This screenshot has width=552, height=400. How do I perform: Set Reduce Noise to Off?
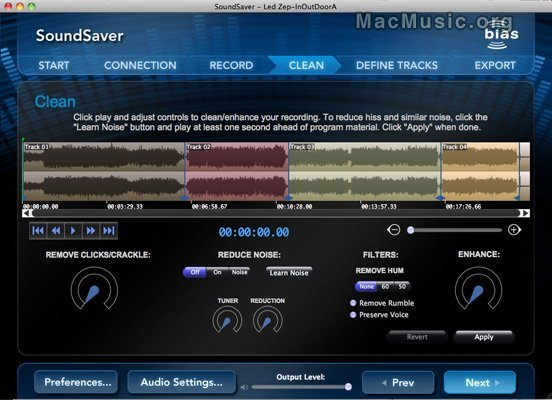tap(195, 272)
